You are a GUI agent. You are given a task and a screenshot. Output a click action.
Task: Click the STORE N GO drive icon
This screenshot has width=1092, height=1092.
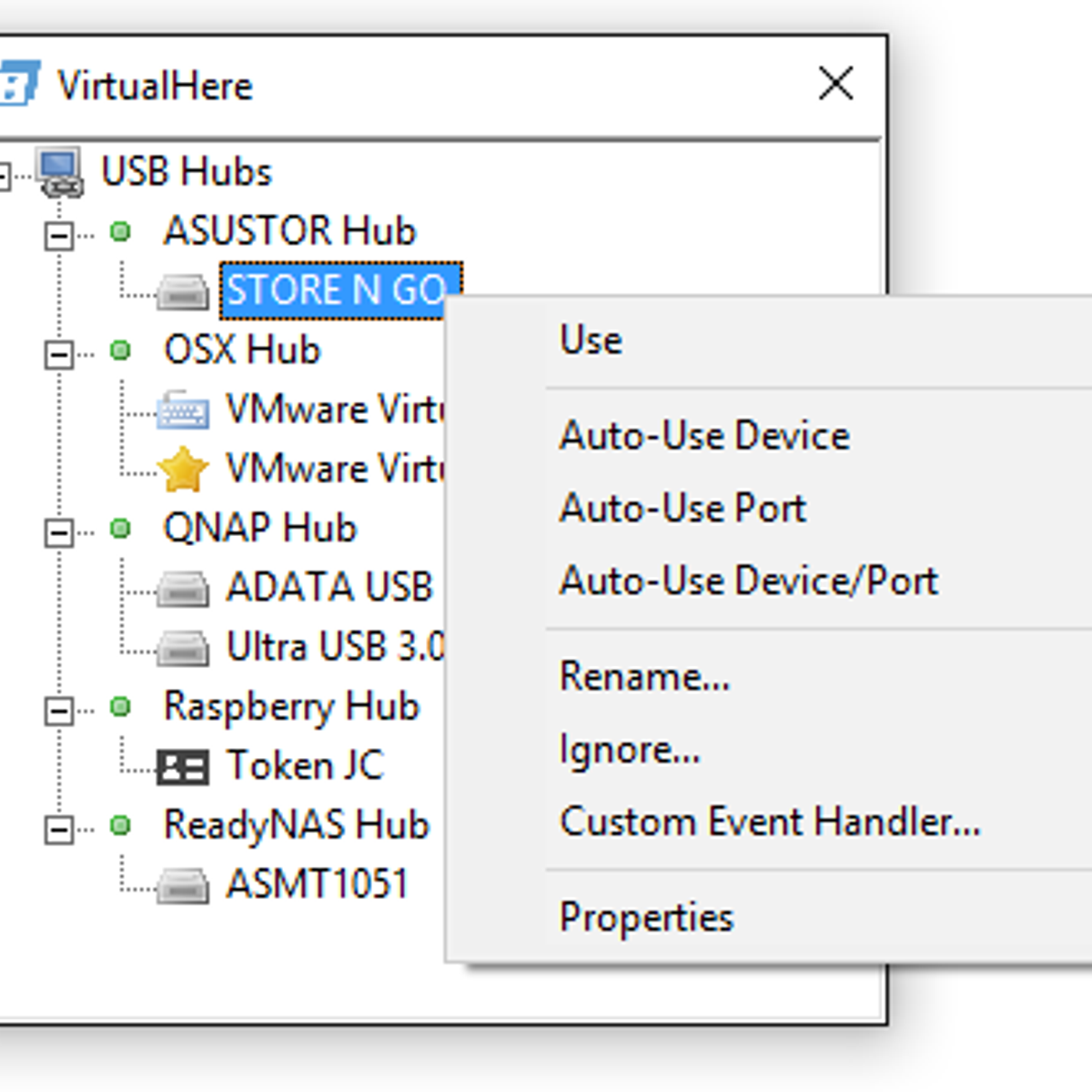coord(183,293)
